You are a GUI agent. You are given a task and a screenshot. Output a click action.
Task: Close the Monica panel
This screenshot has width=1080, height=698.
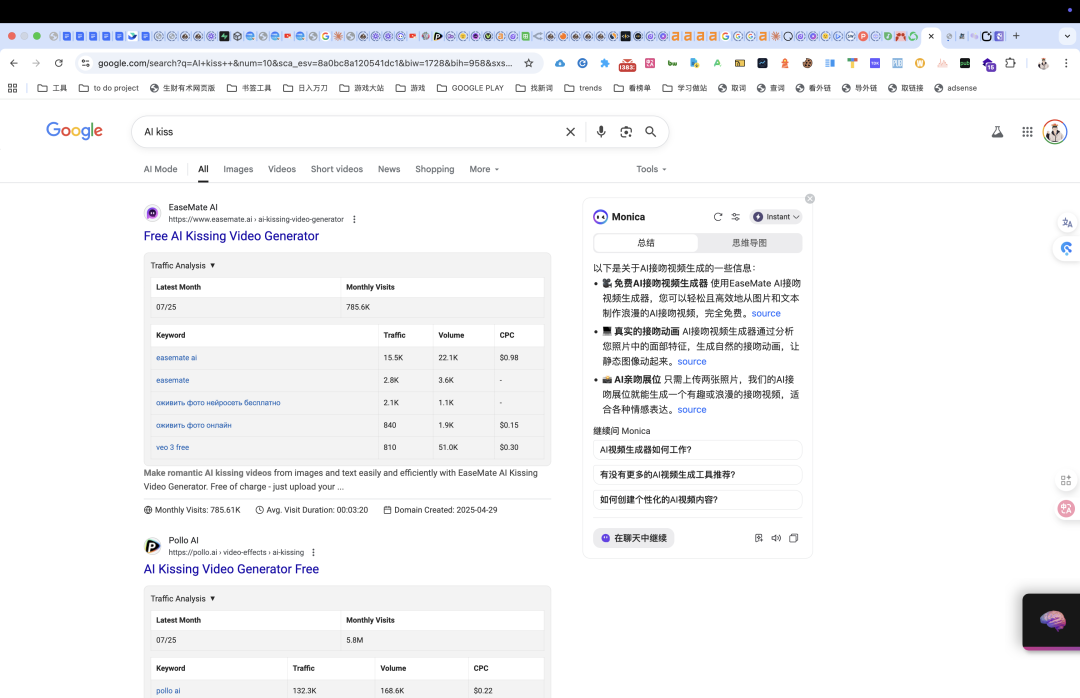[810, 198]
